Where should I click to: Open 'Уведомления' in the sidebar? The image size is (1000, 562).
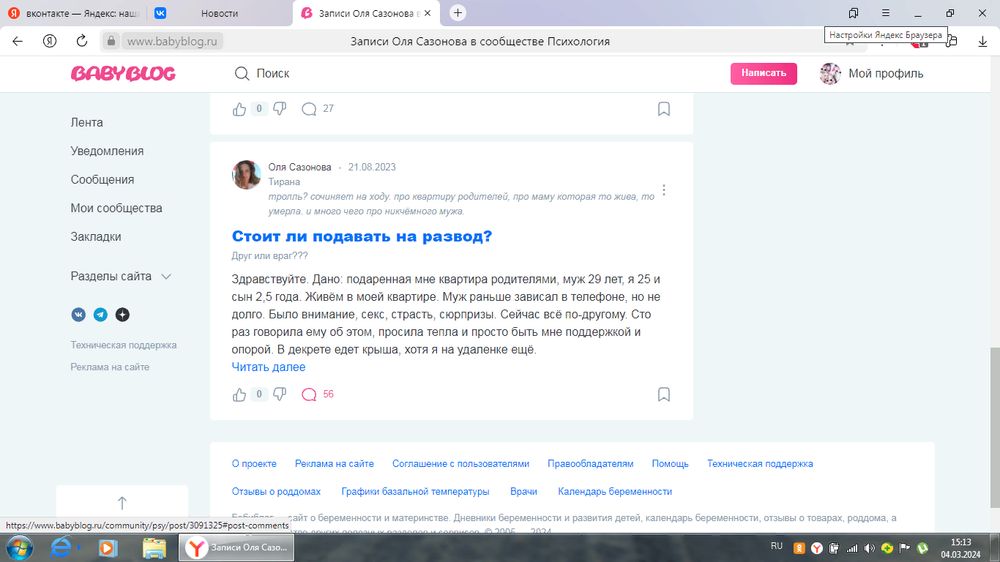pyautogui.click(x=107, y=151)
